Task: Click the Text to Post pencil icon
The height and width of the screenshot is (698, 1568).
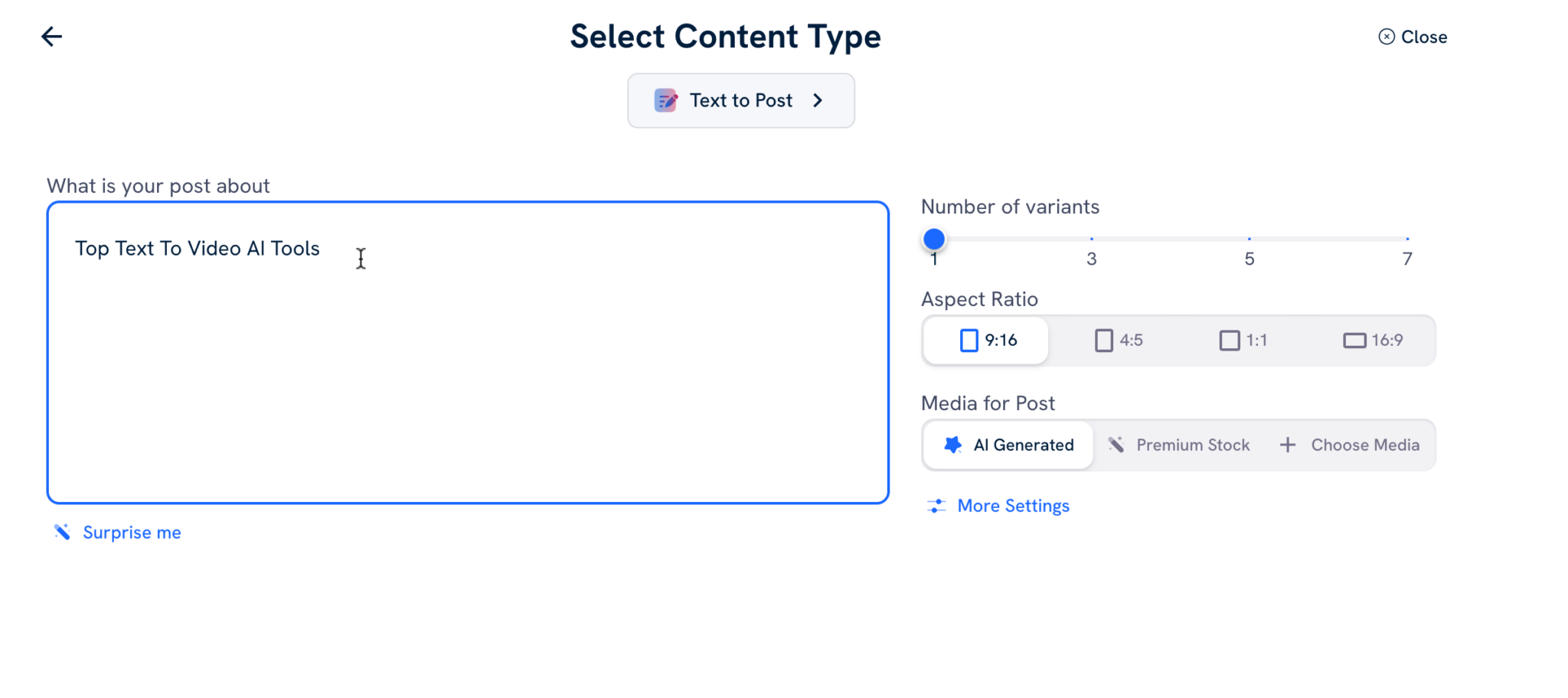Action: 665,99
